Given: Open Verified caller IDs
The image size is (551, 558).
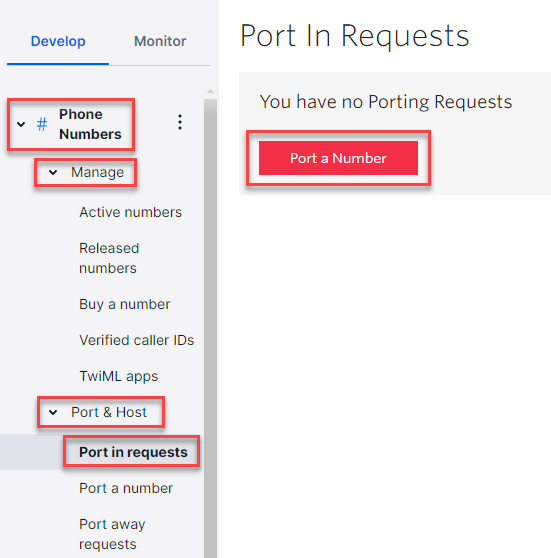Looking at the screenshot, I should [x=136, y=340].
